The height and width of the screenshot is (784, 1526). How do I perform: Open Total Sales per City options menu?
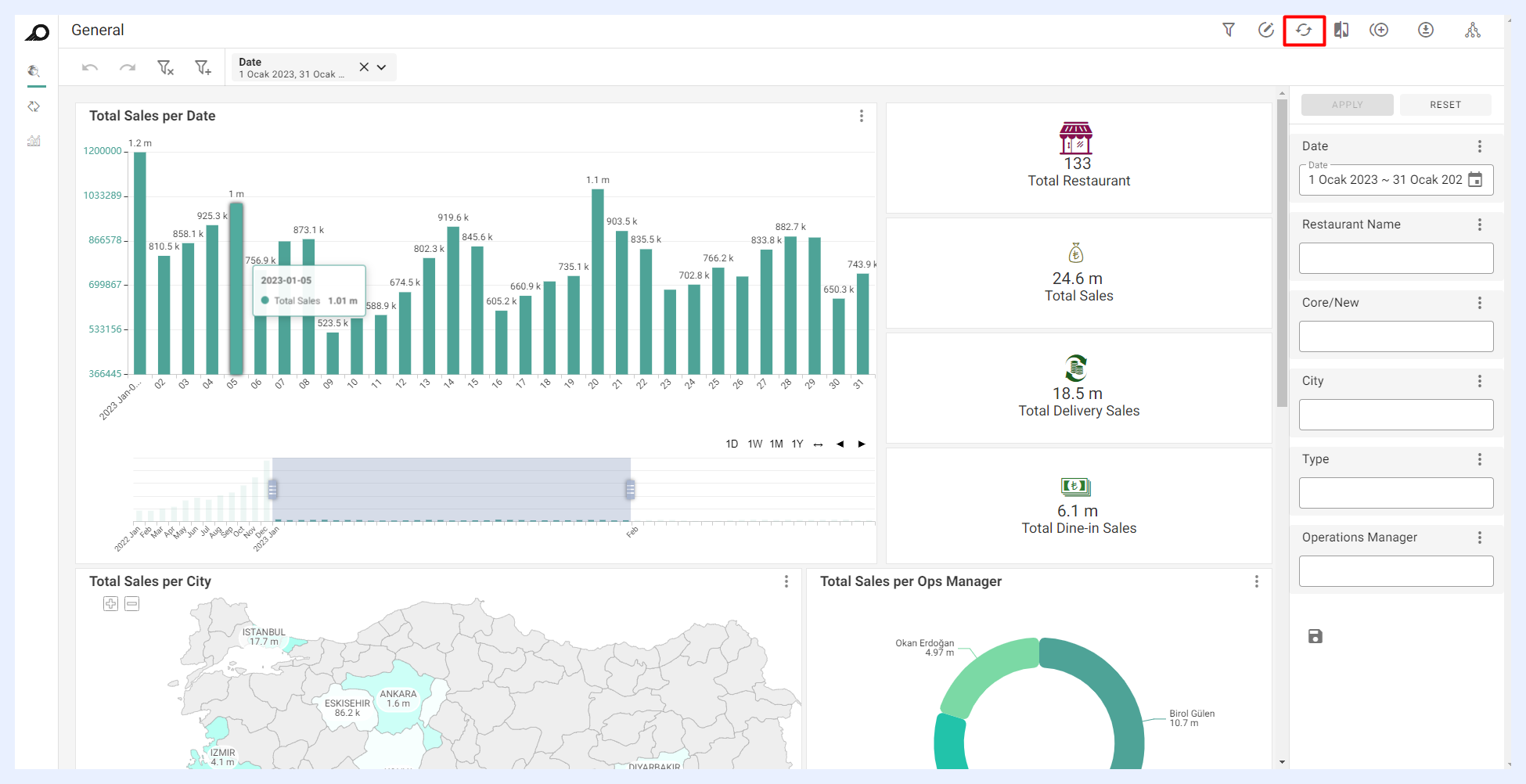point(786,581)
